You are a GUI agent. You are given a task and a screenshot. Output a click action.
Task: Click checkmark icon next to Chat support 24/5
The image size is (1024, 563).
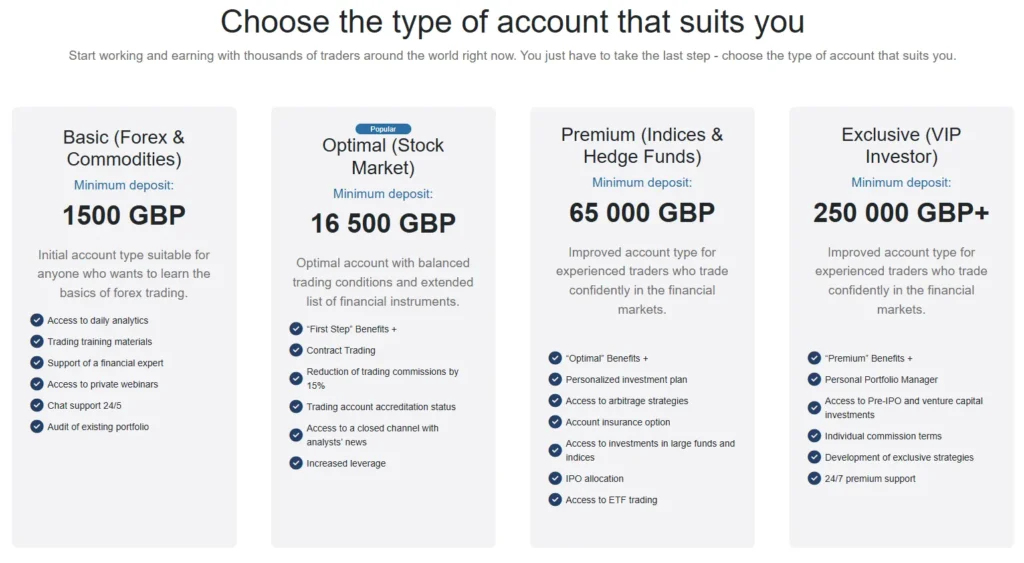click(37, 405)
